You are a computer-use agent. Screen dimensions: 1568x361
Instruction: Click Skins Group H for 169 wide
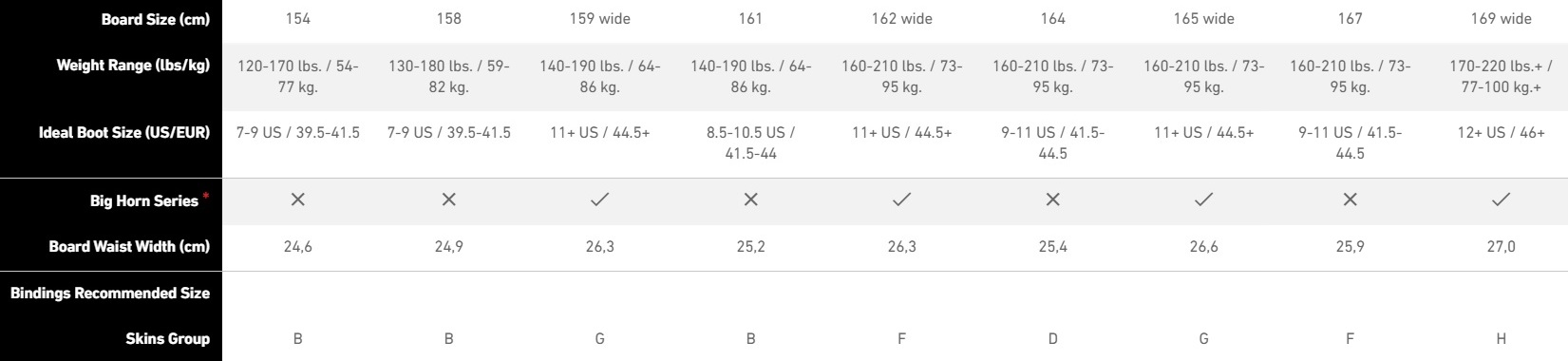pyautogui.click(x=1501, y=338)
